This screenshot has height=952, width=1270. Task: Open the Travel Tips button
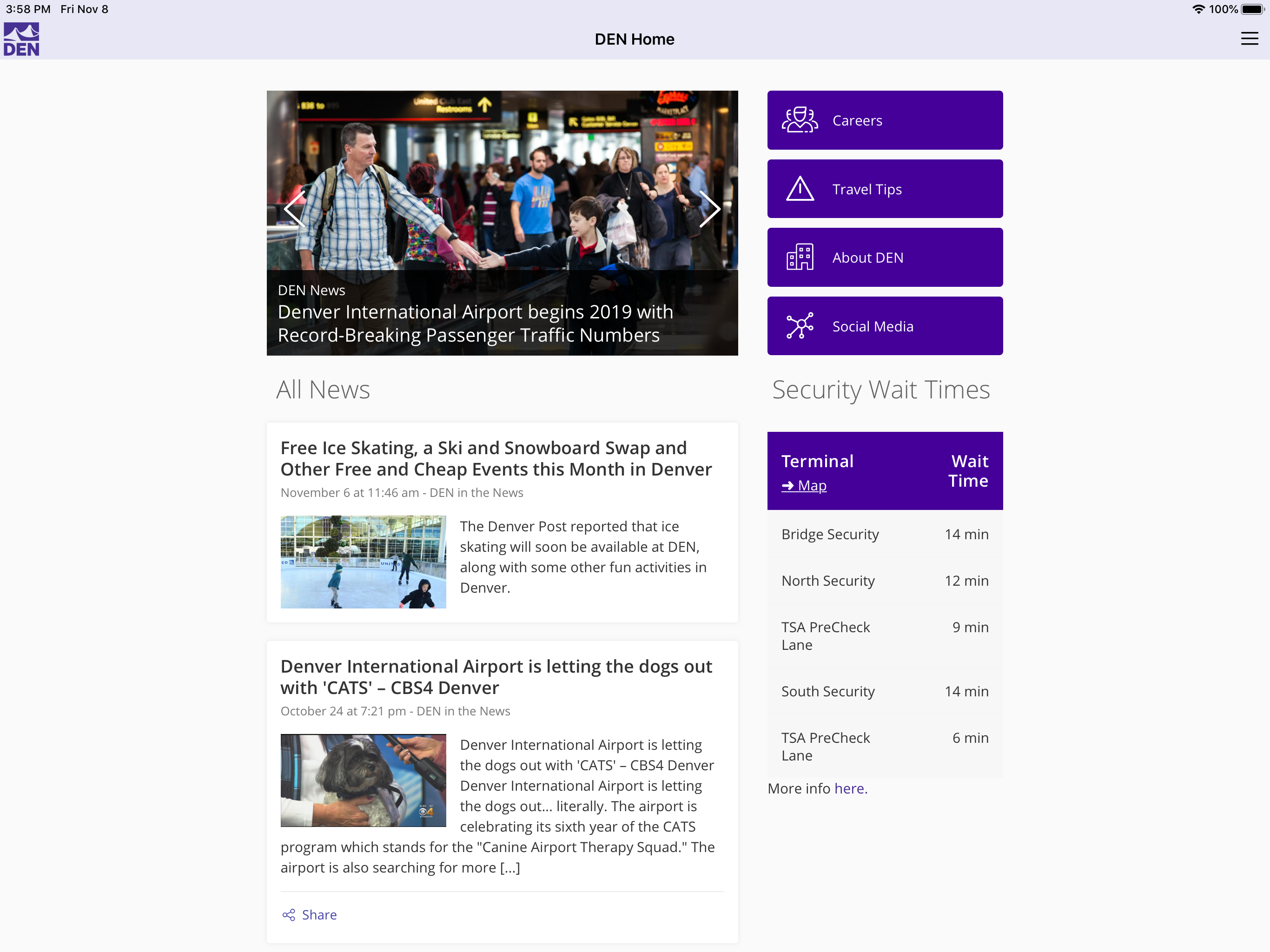[x=885, y=189]
